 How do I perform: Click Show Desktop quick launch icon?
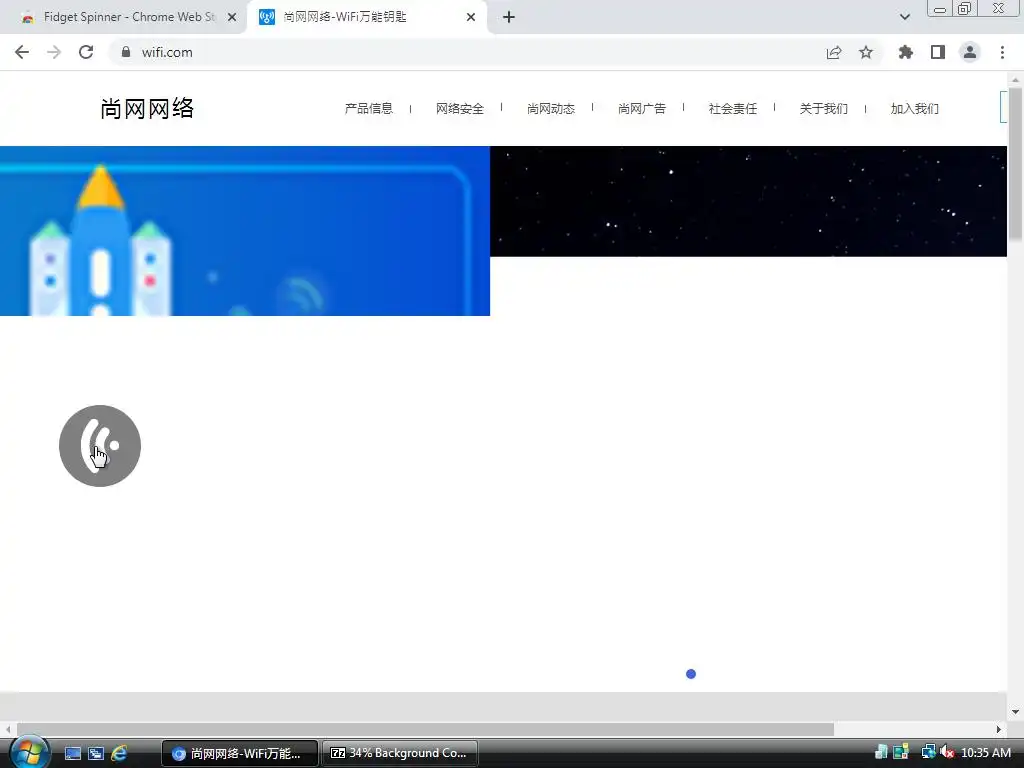(x=73, y=753)
